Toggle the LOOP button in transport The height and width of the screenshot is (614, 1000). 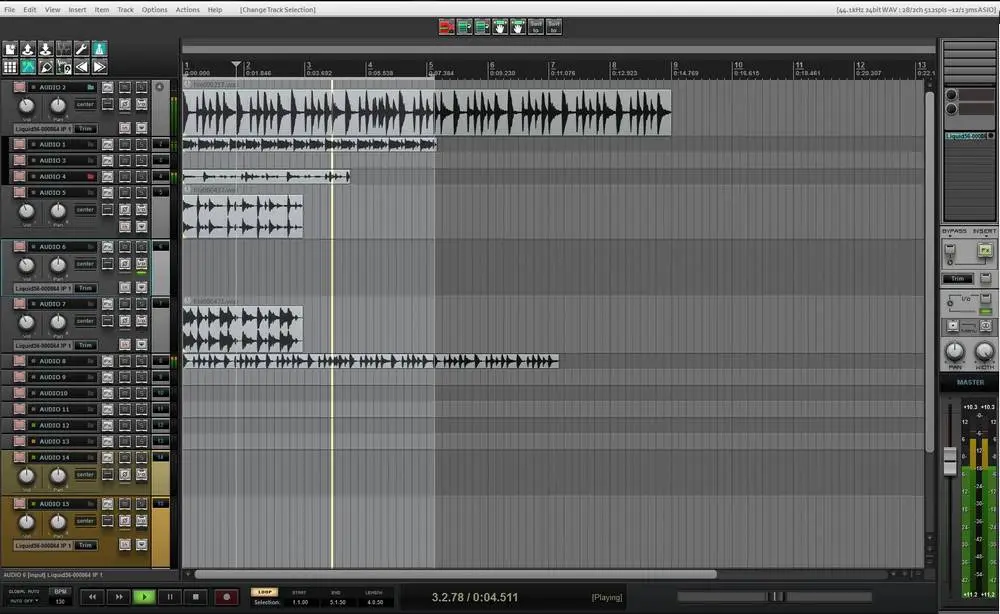pos(264,592)
